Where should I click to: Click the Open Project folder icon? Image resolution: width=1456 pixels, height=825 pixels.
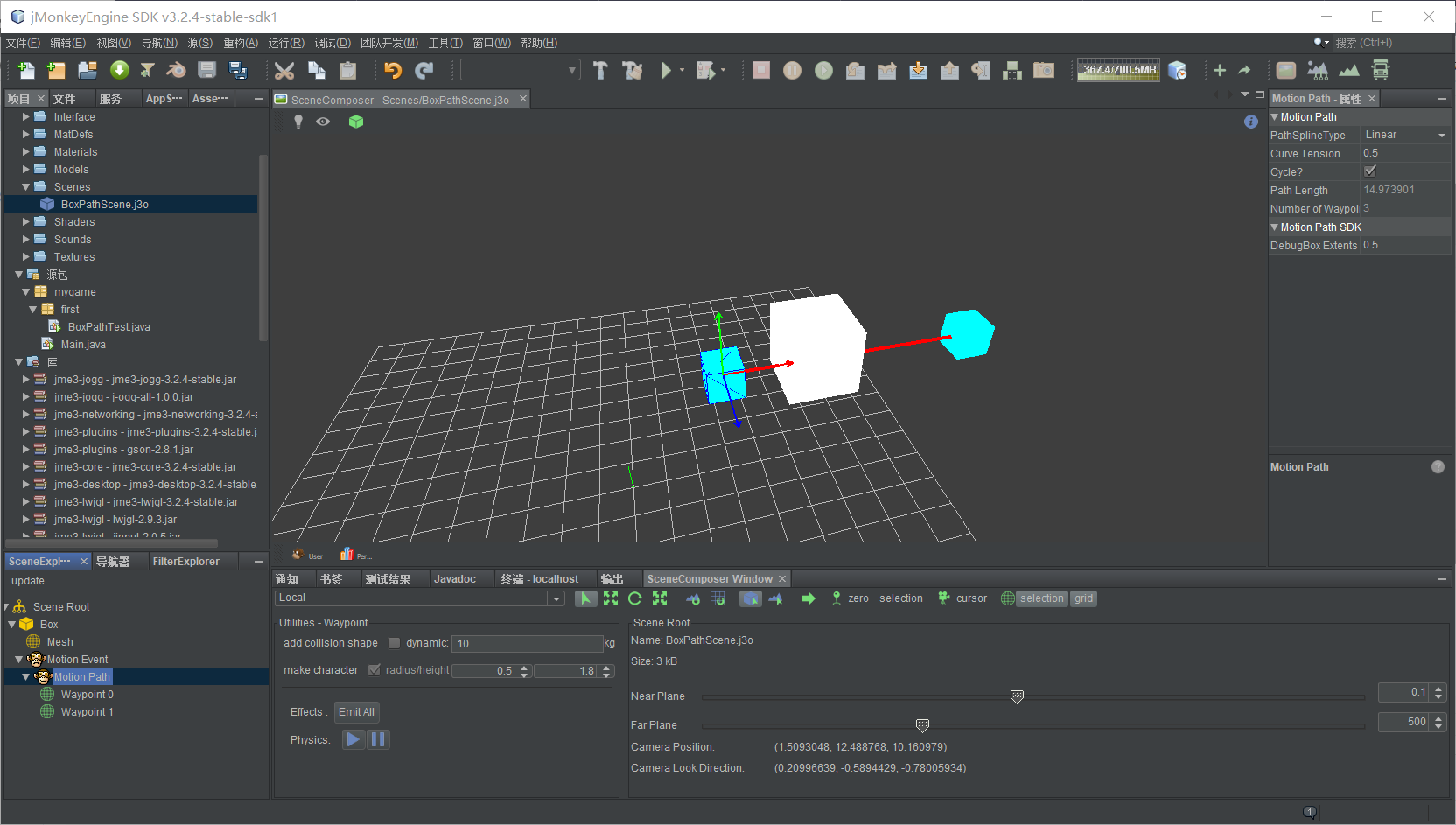click(87, 70)
